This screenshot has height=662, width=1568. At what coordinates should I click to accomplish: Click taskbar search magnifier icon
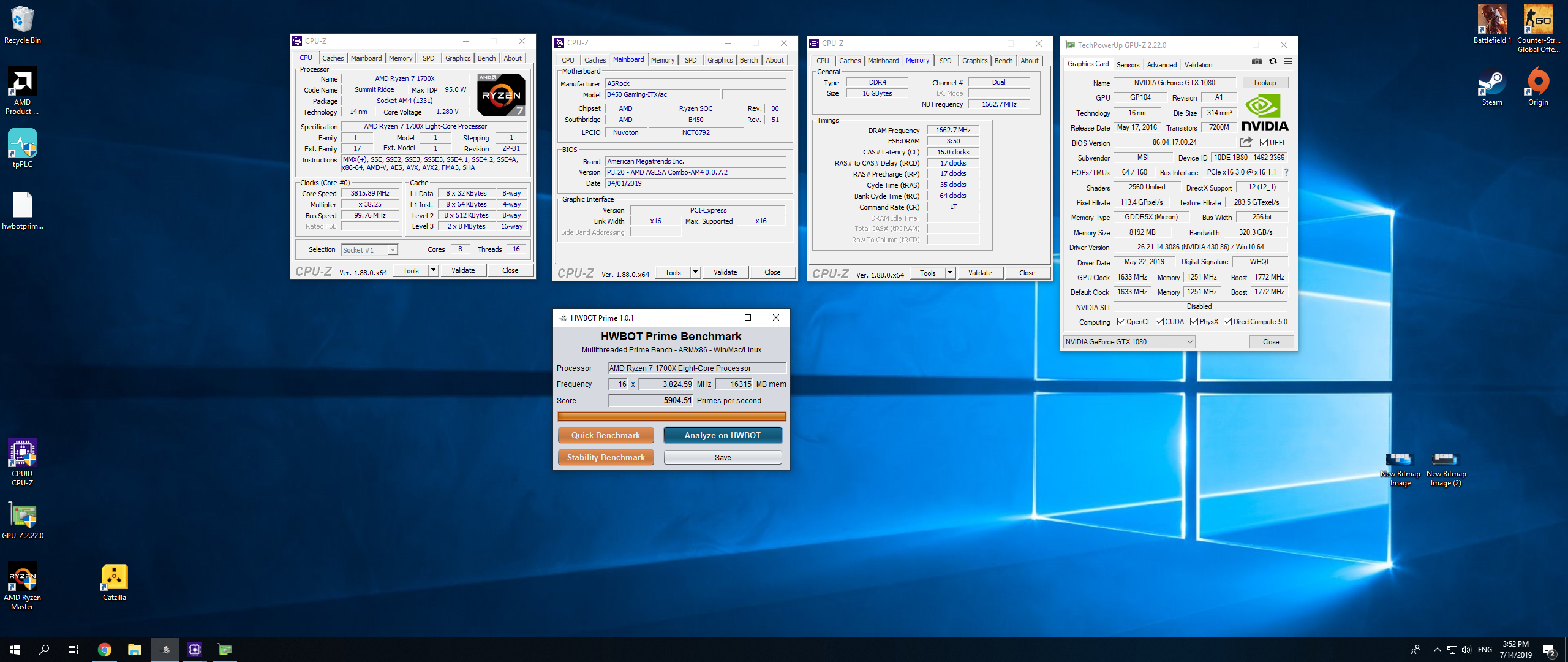43,650
